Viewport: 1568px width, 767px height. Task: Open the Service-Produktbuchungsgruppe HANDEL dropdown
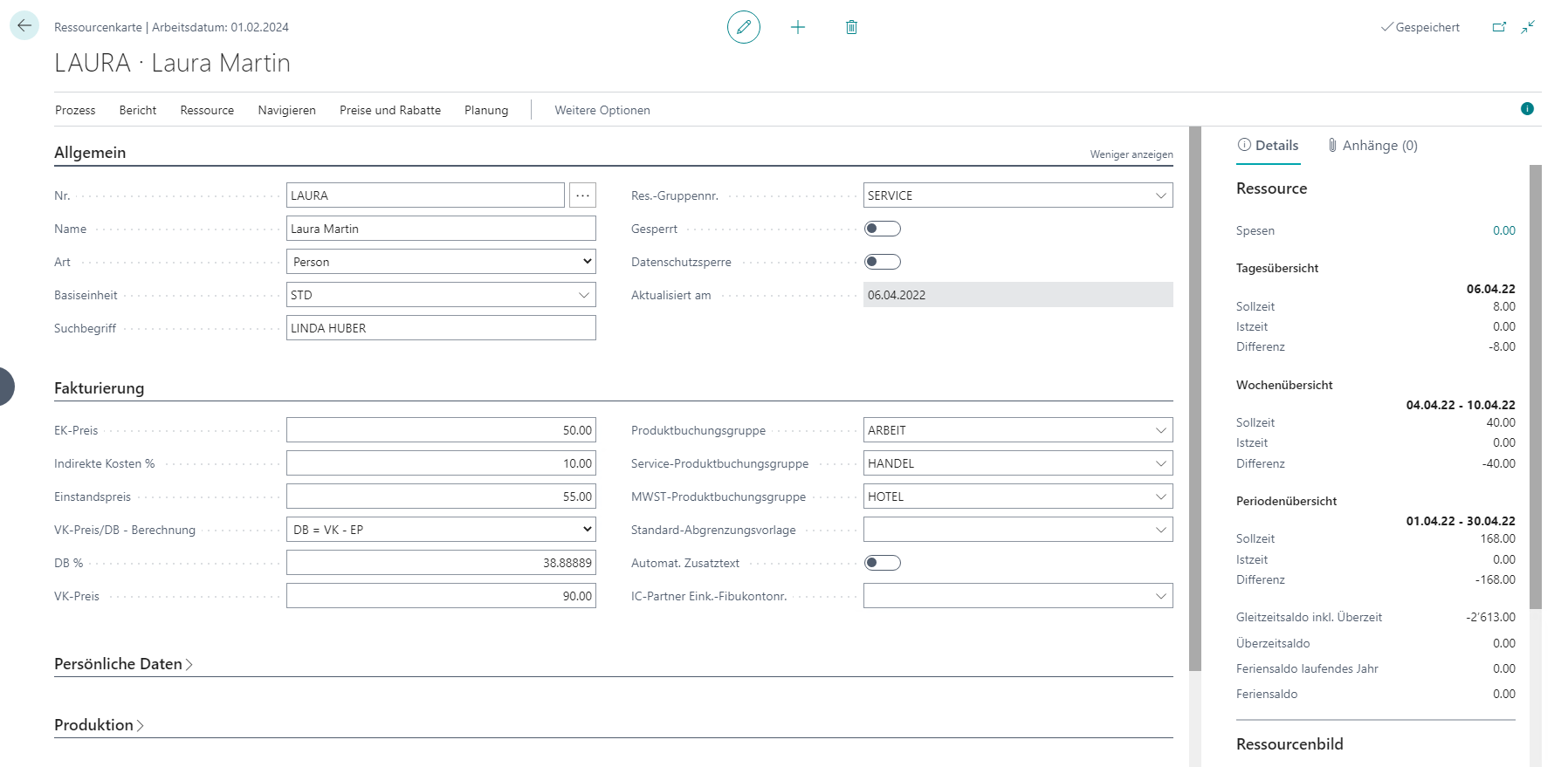(x=1160, y=463)
